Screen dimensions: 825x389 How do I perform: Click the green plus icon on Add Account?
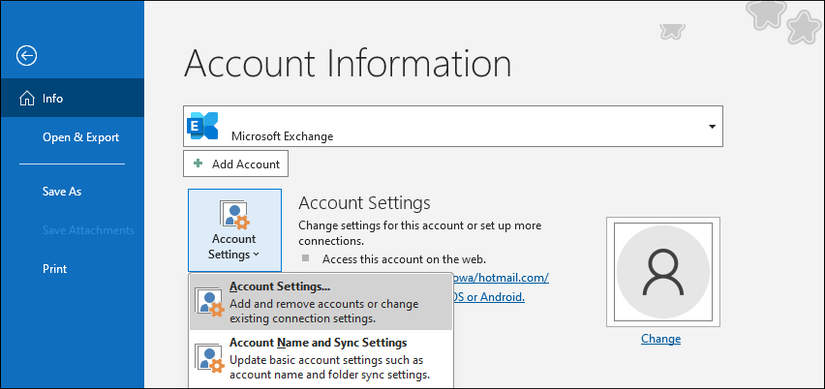(198, 164)
